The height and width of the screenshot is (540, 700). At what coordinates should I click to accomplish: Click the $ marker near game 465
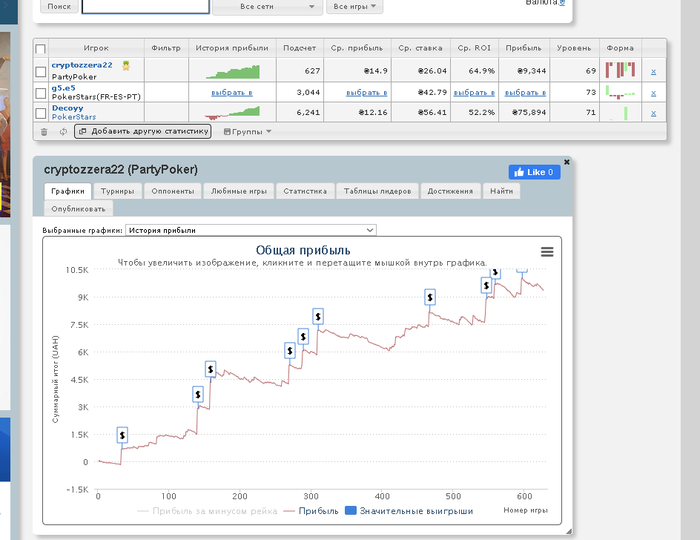[430, 297]
